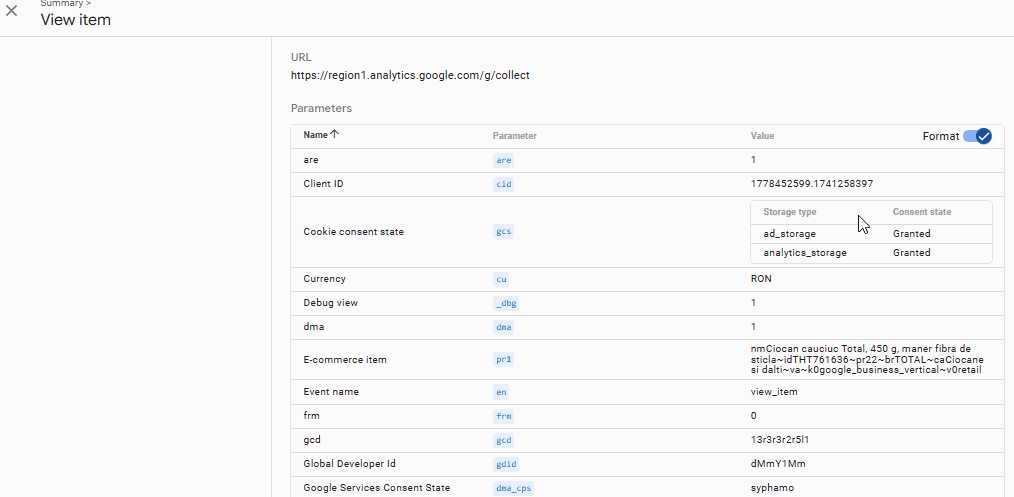Screen dimensions: 1014x497
Task: Select the 'dma' parameter chip
Action: tap(504, 327)
